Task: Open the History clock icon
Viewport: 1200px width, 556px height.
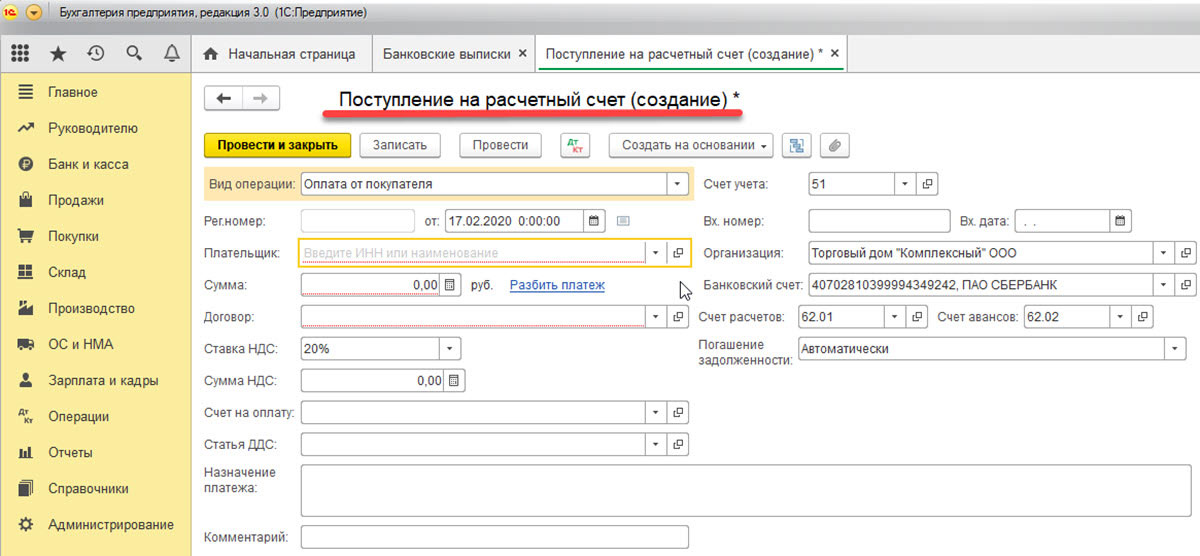Action: (x=96, y=53)
